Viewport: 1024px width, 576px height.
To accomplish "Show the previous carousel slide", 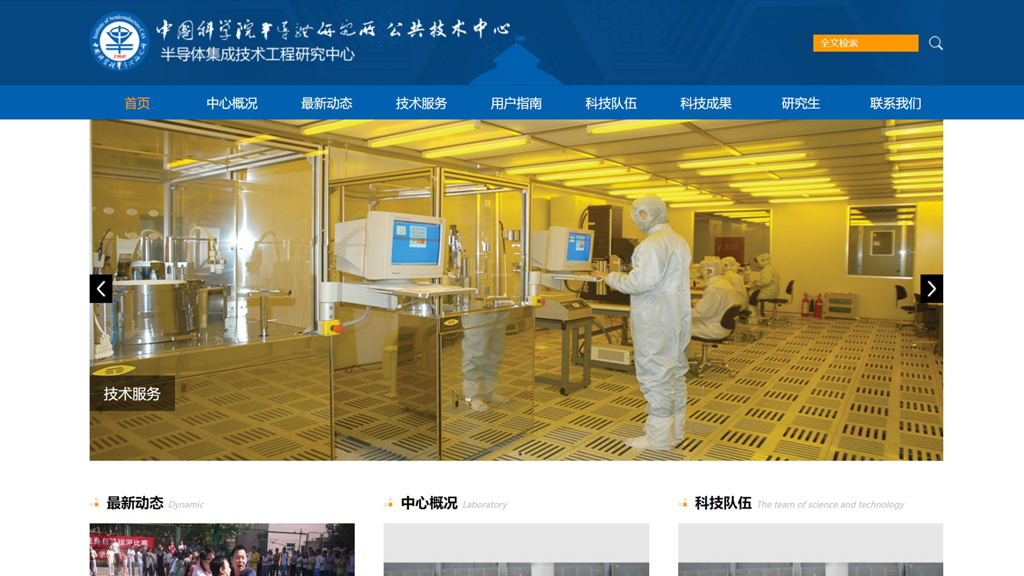I will [x=101, y=289].
